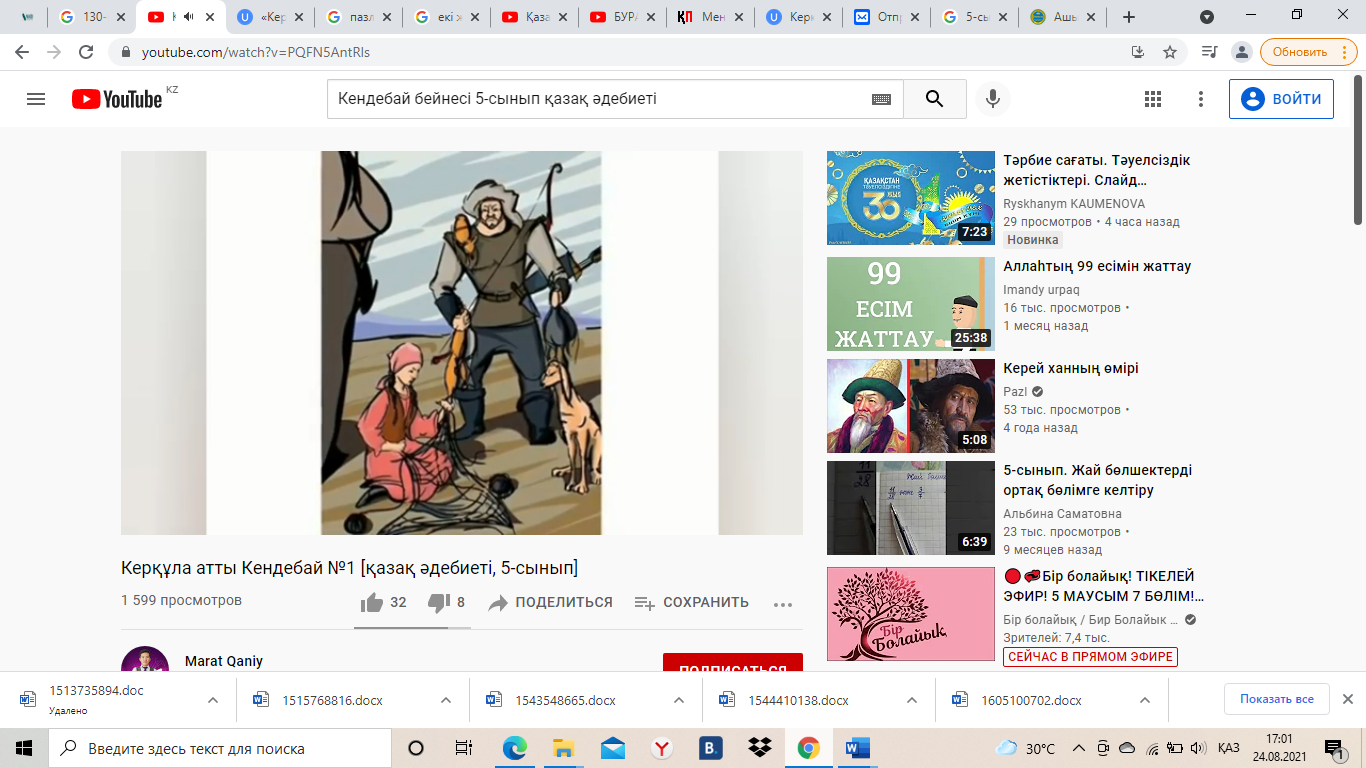This screenshot has width=1366, height=768.
Task: Switch to the '5-сы' Google tab
Action: coord(975,17)
